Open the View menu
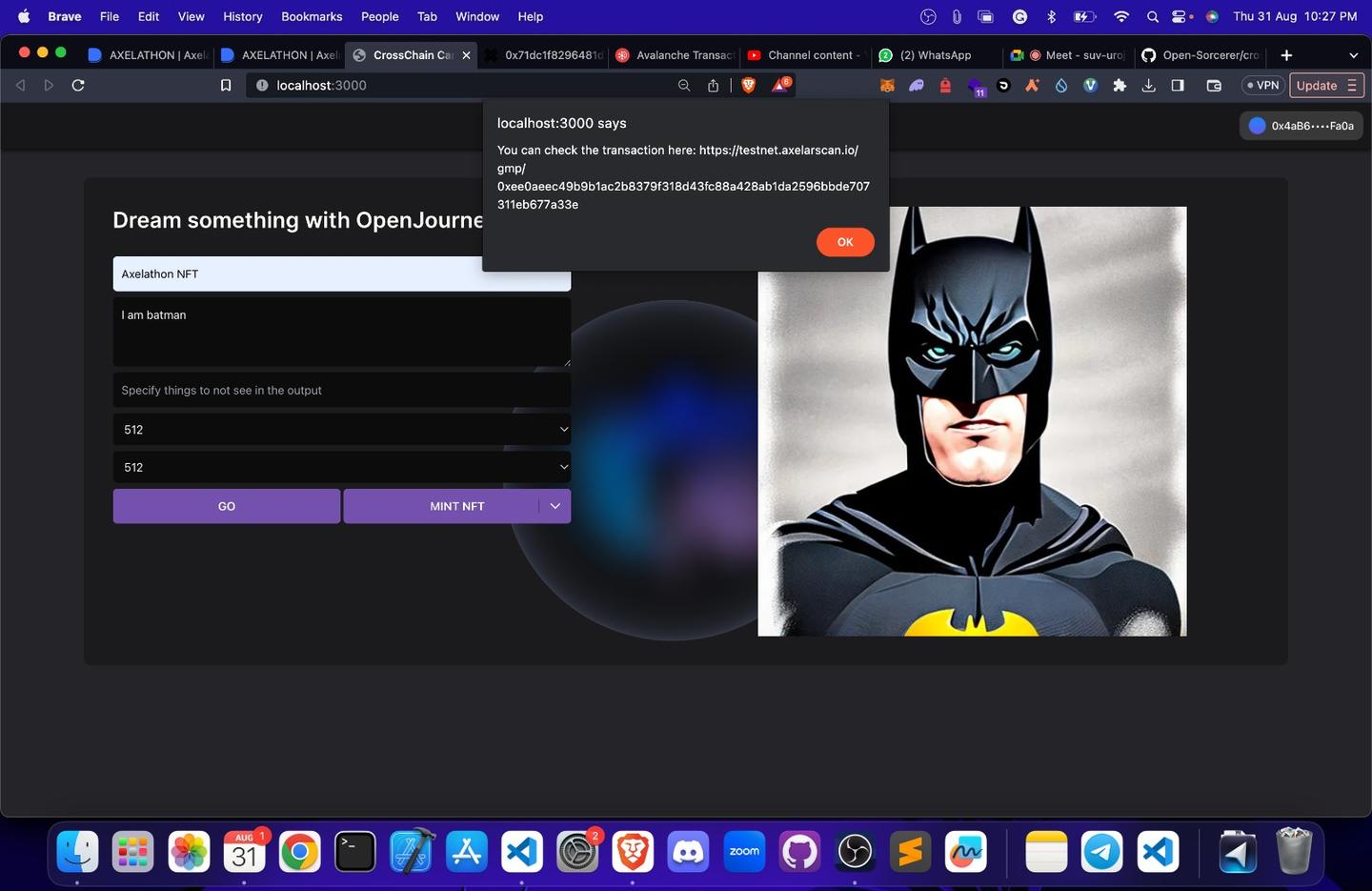 coord(191,16)
